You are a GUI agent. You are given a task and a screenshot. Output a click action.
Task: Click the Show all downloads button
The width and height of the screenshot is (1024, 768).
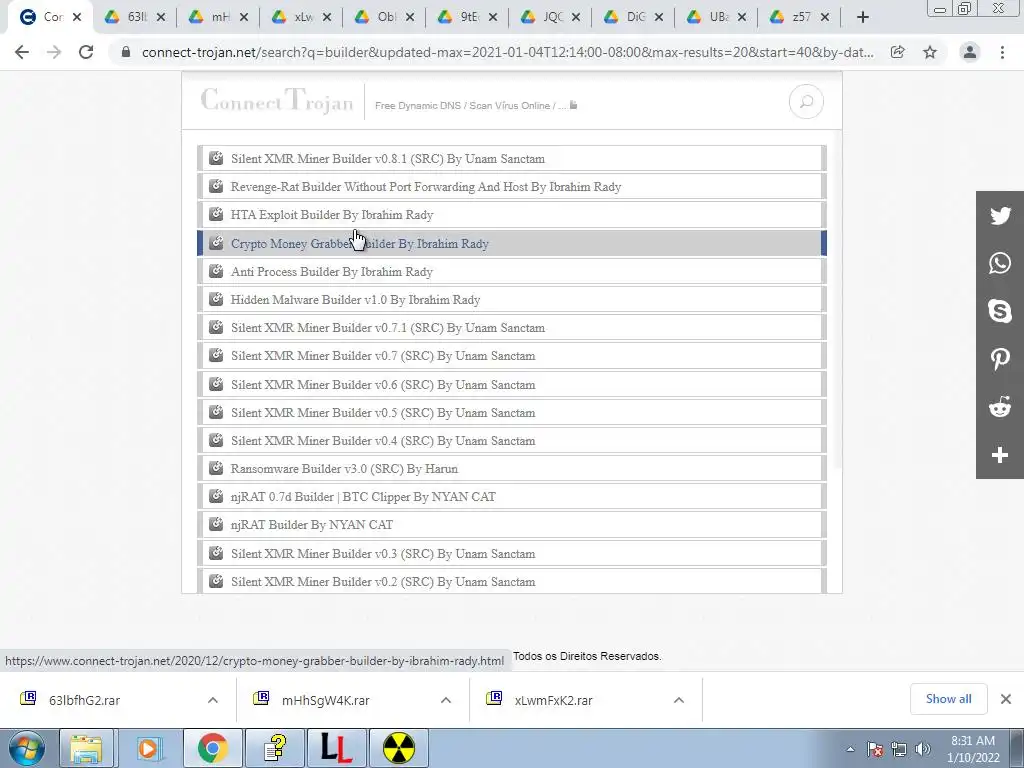coord(948,699)
